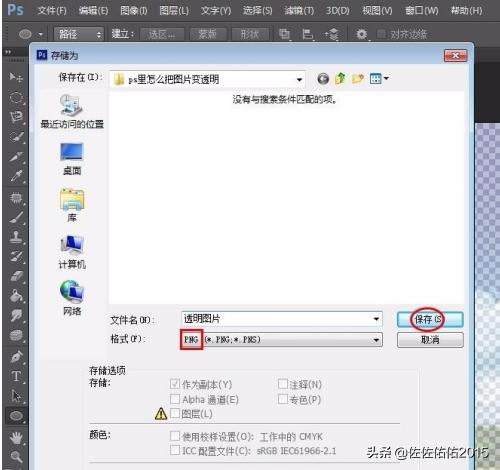Open the 窗口(W) menu
Image resolution: width=500 pixels, height=470 pixels.
click(x=422, y=11)
